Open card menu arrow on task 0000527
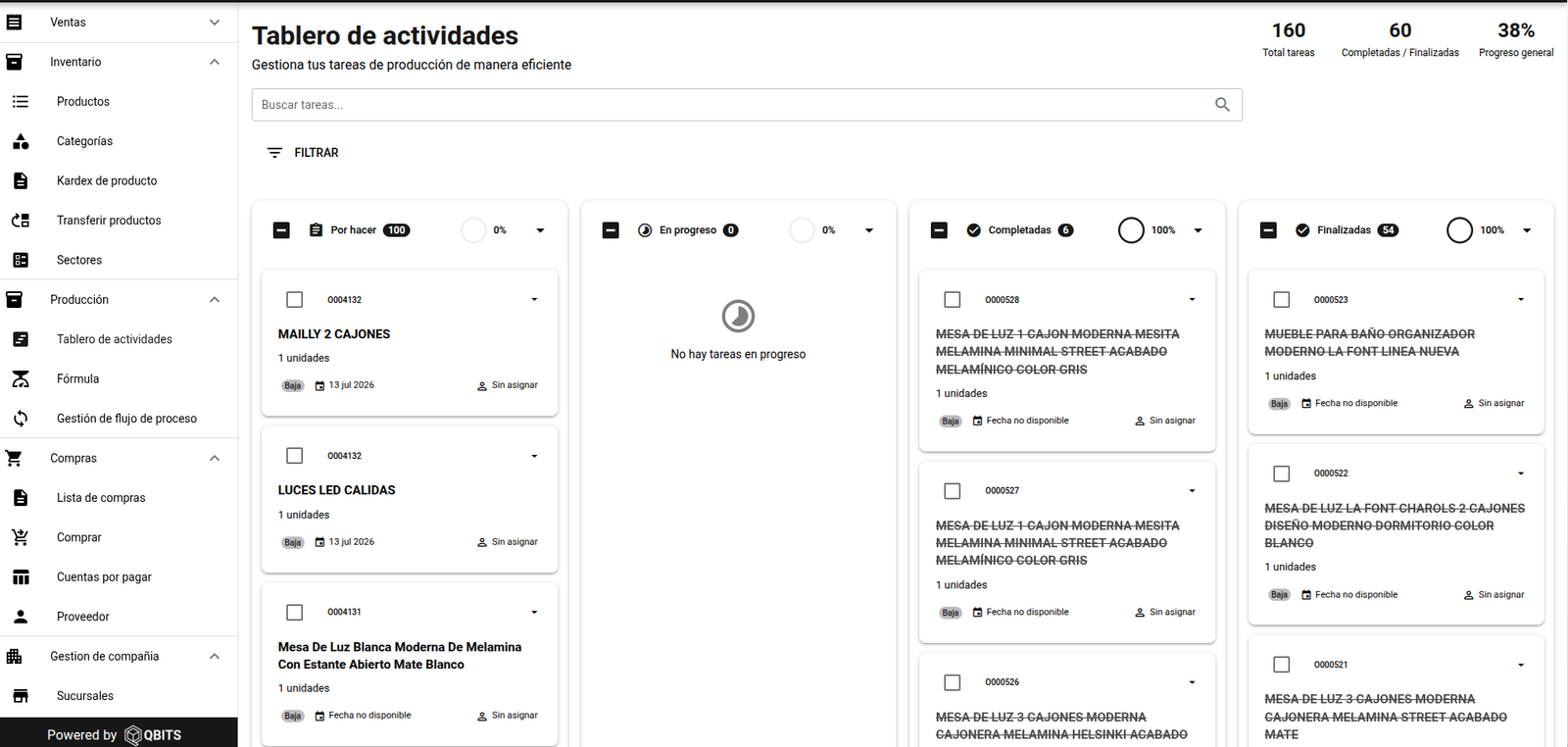The width and height of the screenshot is (1568, 747). (1192, 491)
